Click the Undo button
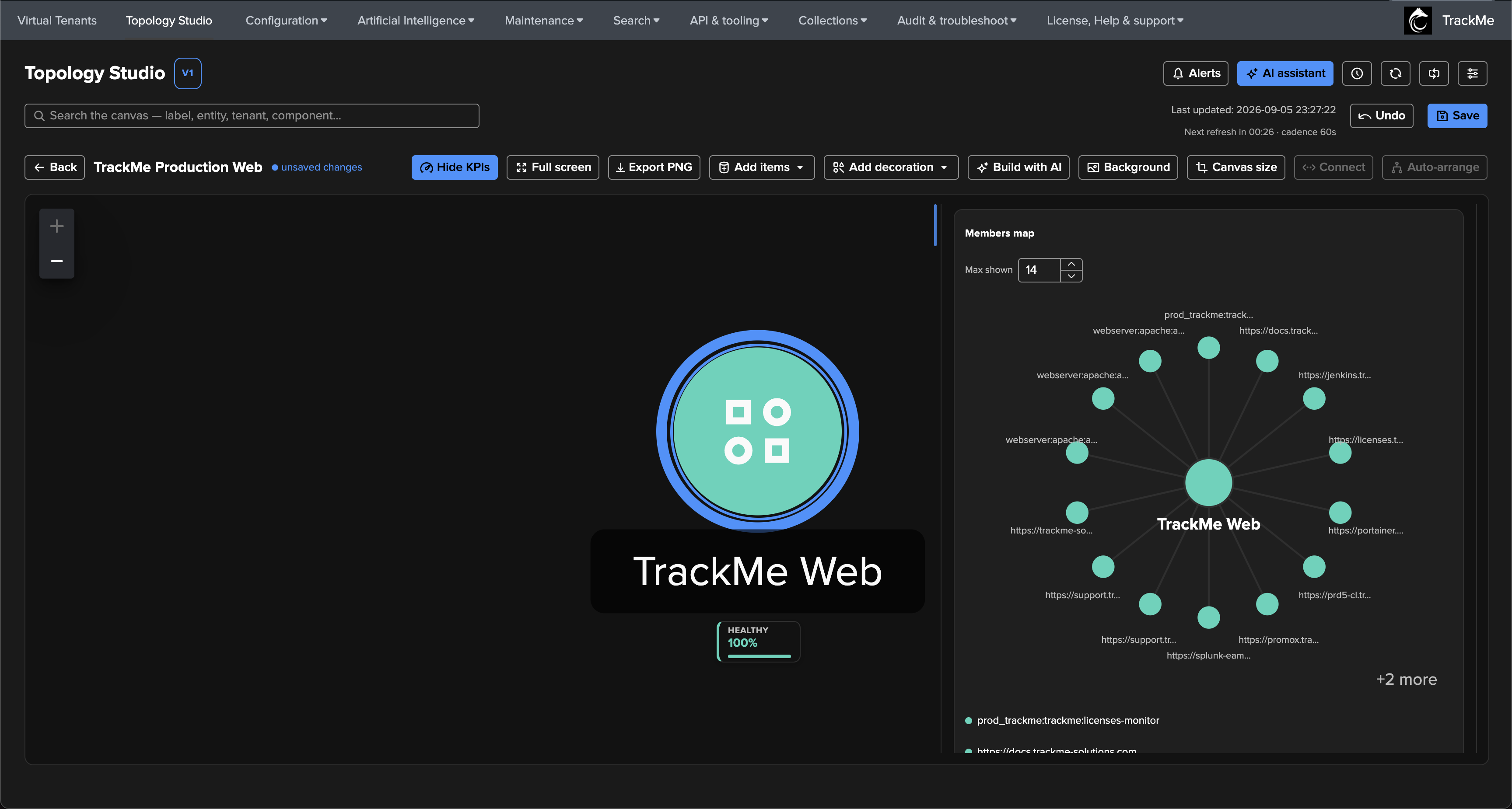The height and width of the screenshot is (809, 1512). tap(1381, 115)
